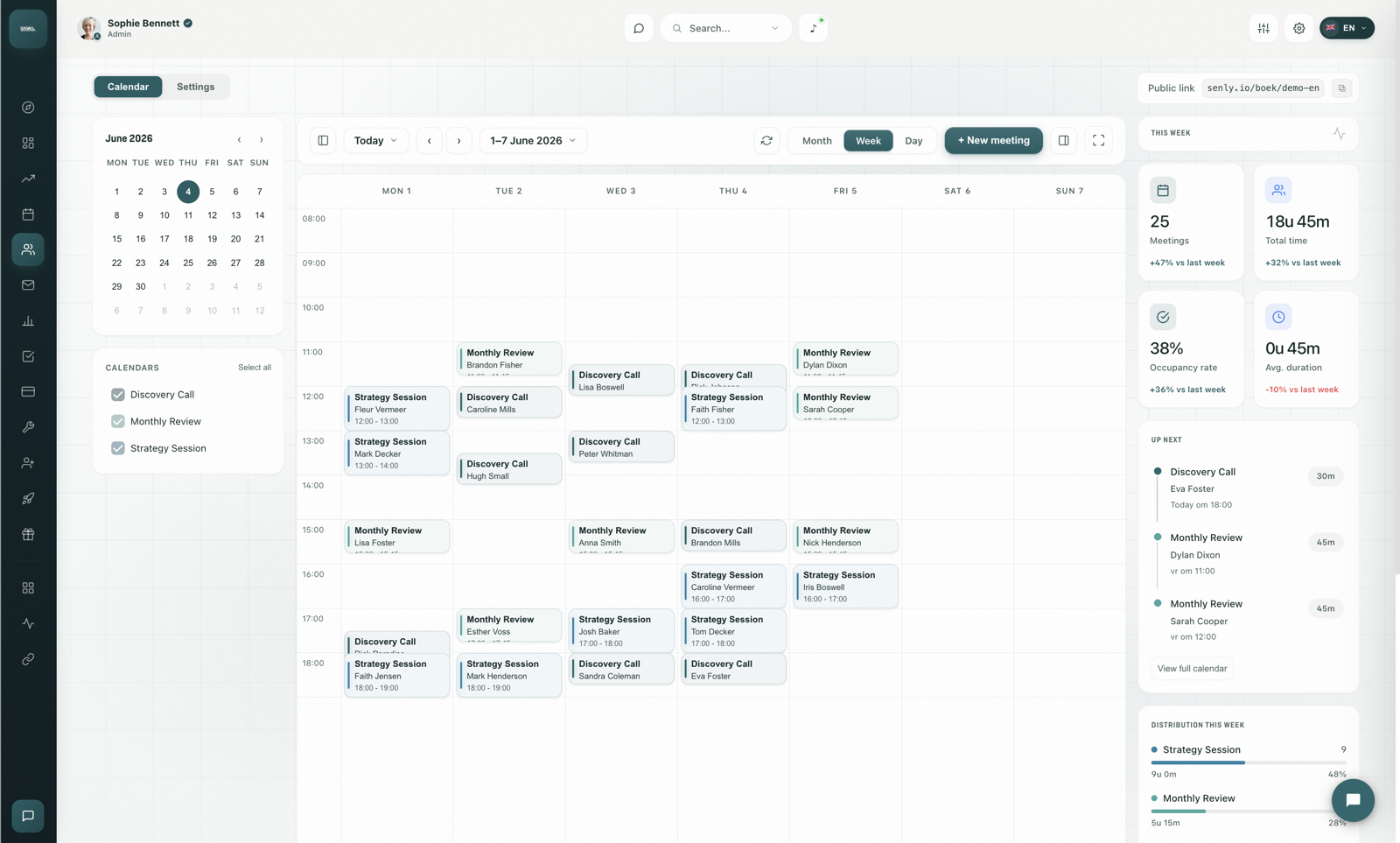1400x843 pixels.
Task: Open the 1–7 June 2026 date range dropdown
Action: (x=533, y=141)
